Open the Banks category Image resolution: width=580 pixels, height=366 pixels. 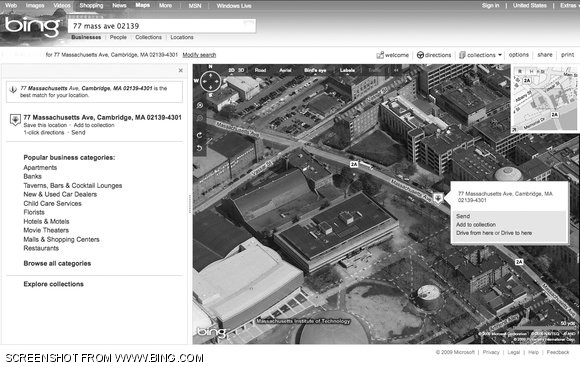click(33, 177)
